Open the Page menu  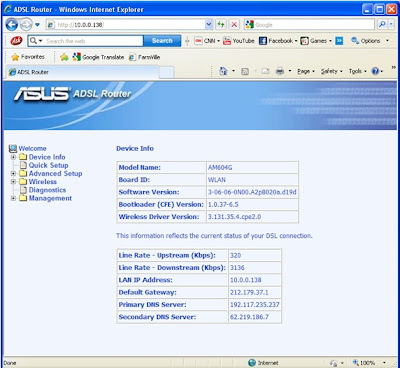306,71
